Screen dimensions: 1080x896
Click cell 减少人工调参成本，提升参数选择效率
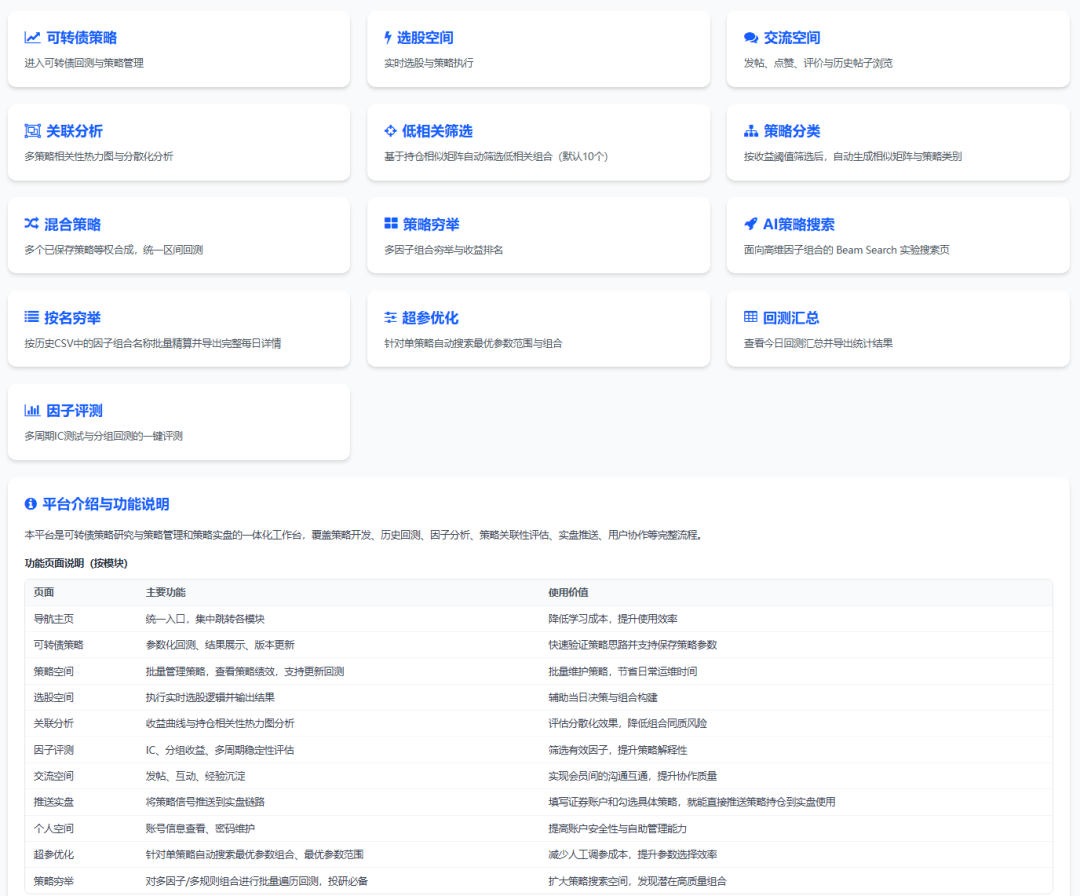click(x=632, y=854)
